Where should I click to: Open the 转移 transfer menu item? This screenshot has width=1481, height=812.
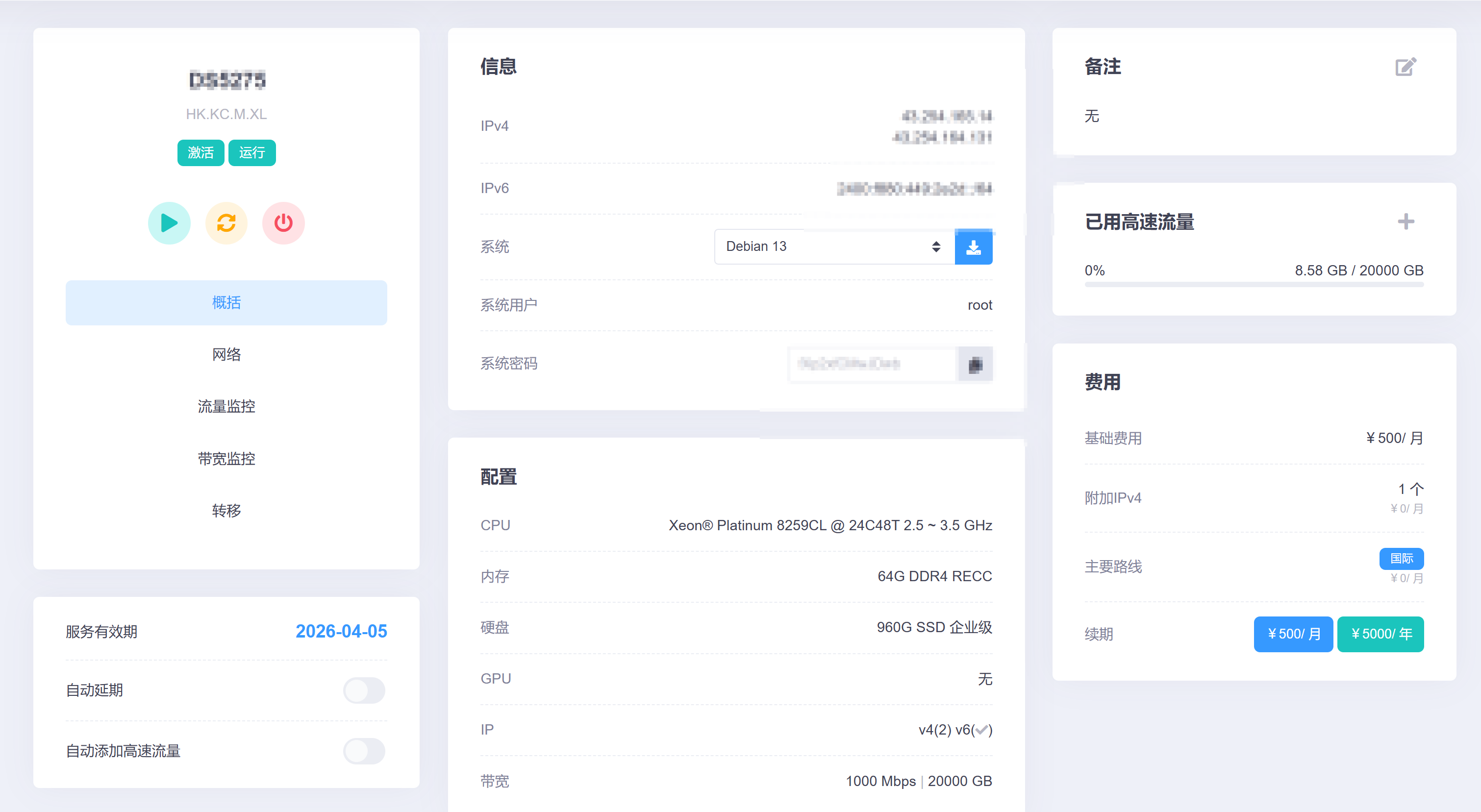click(226, 511)
